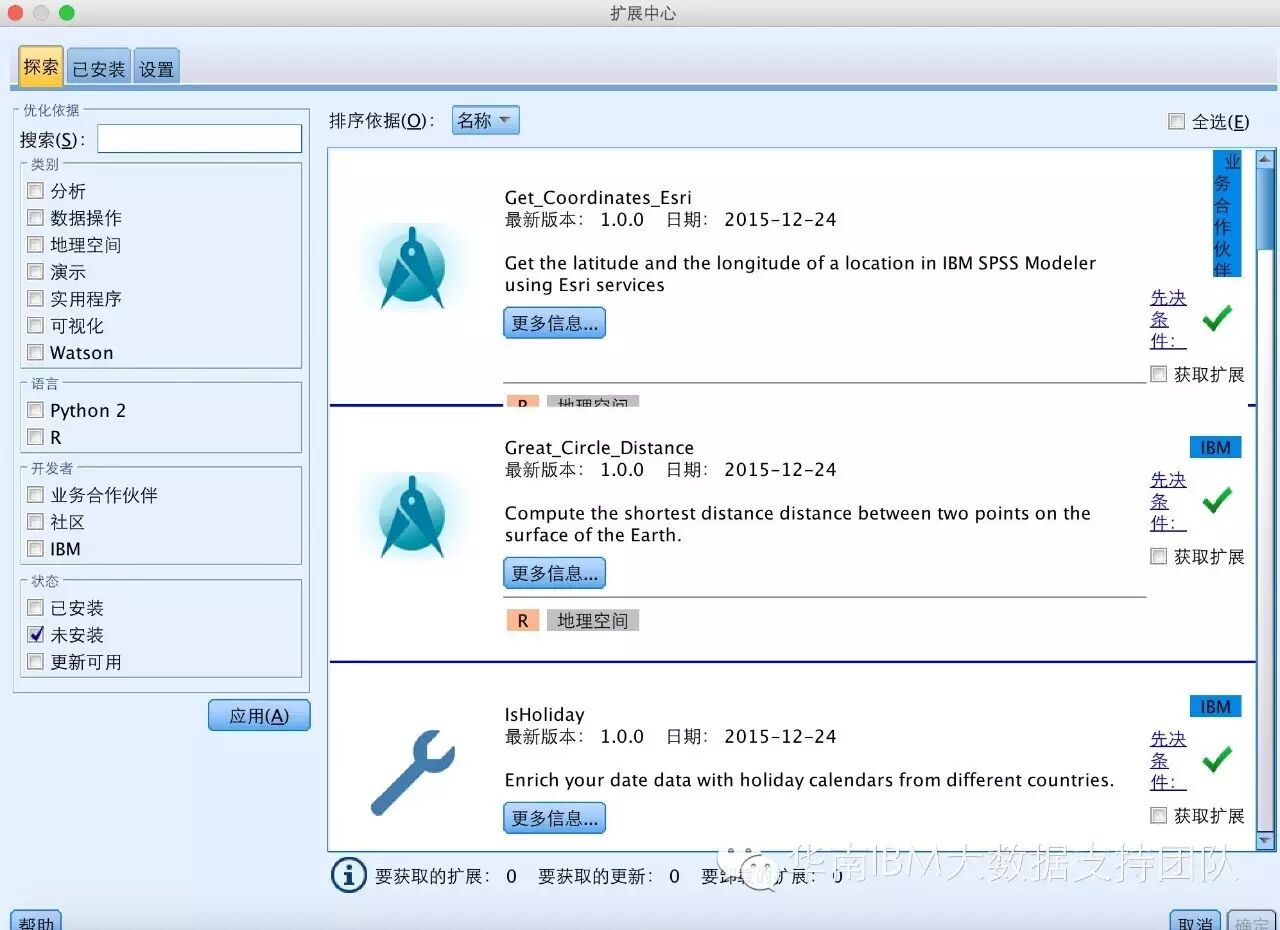Viewport: 1280px width, 930px height.
Task: Select the Great_Circle_Distance extension title
Action: [599, 447]
